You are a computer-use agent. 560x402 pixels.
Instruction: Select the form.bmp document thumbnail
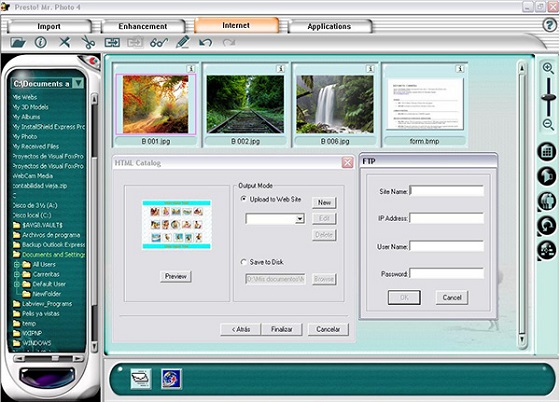[x=425, y=104]
